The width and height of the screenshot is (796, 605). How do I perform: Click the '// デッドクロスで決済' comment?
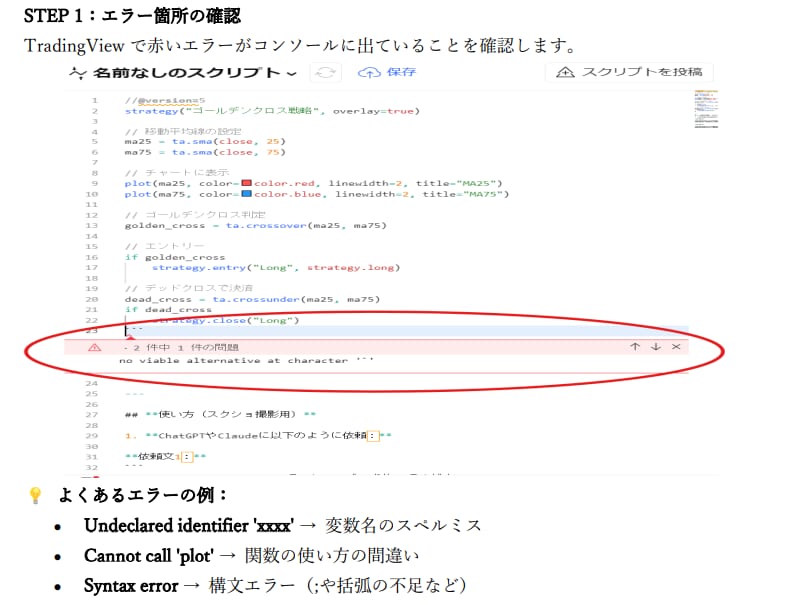(x=189, y=288)
